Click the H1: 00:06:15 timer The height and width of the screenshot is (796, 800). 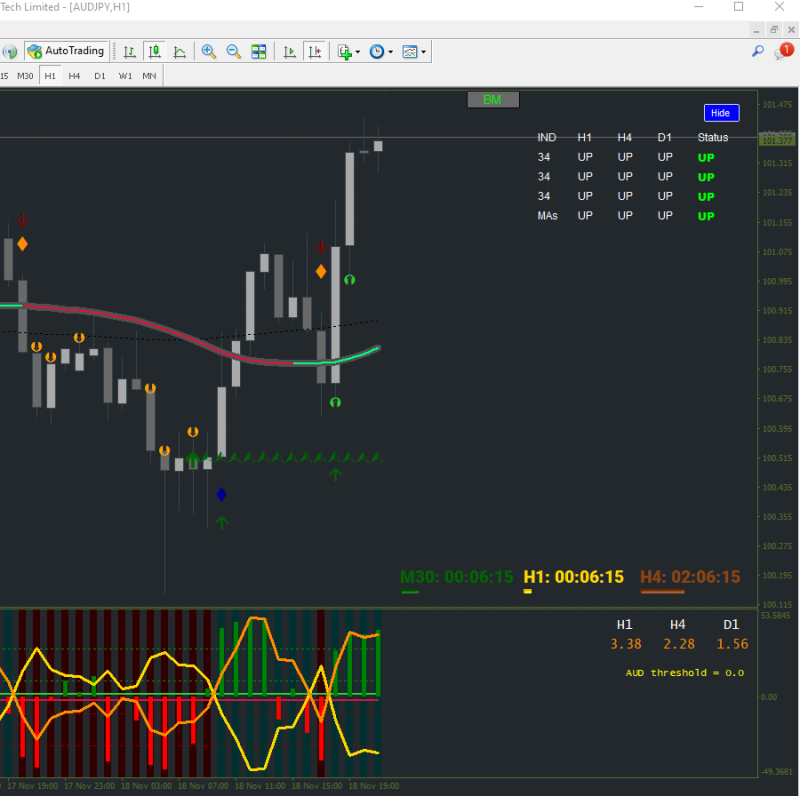tap(573, 577)
